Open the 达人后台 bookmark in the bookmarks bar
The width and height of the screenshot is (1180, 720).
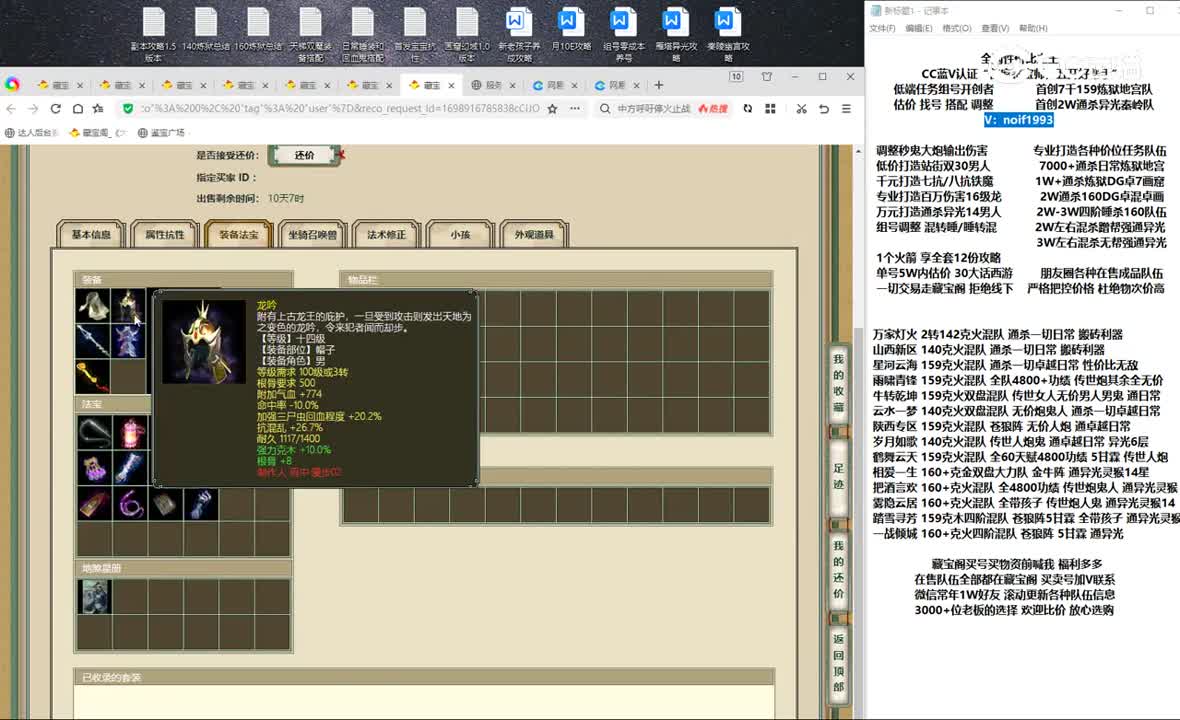tap(32, 133)
